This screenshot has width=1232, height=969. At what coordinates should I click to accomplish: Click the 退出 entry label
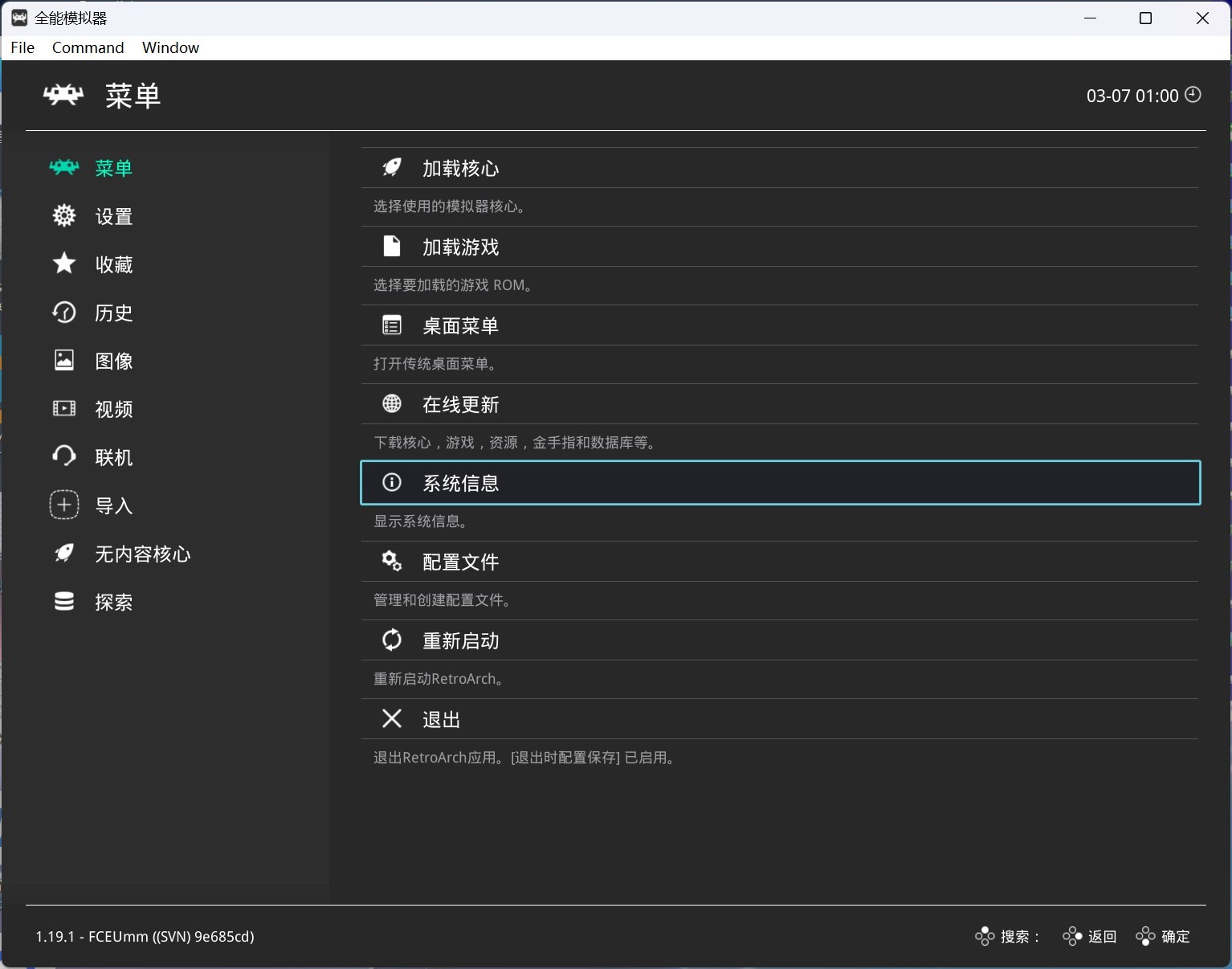[442, 719]
